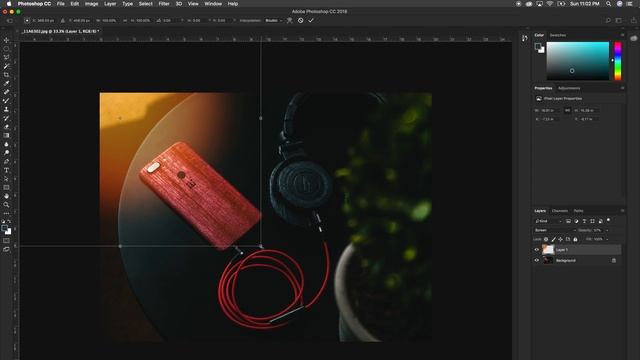
Task: Switch to warp mode icon
Action: 289,20
